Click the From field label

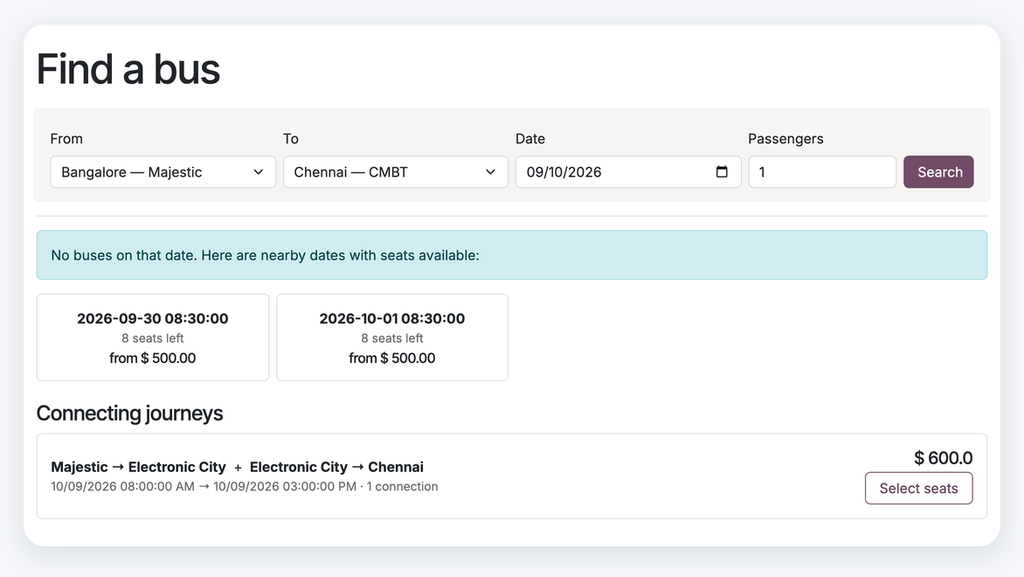tap(67, 139)
